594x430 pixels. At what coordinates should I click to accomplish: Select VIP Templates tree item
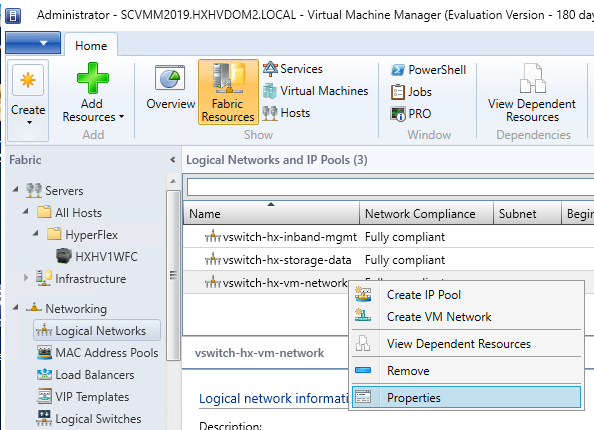click(x=83, y=397)
